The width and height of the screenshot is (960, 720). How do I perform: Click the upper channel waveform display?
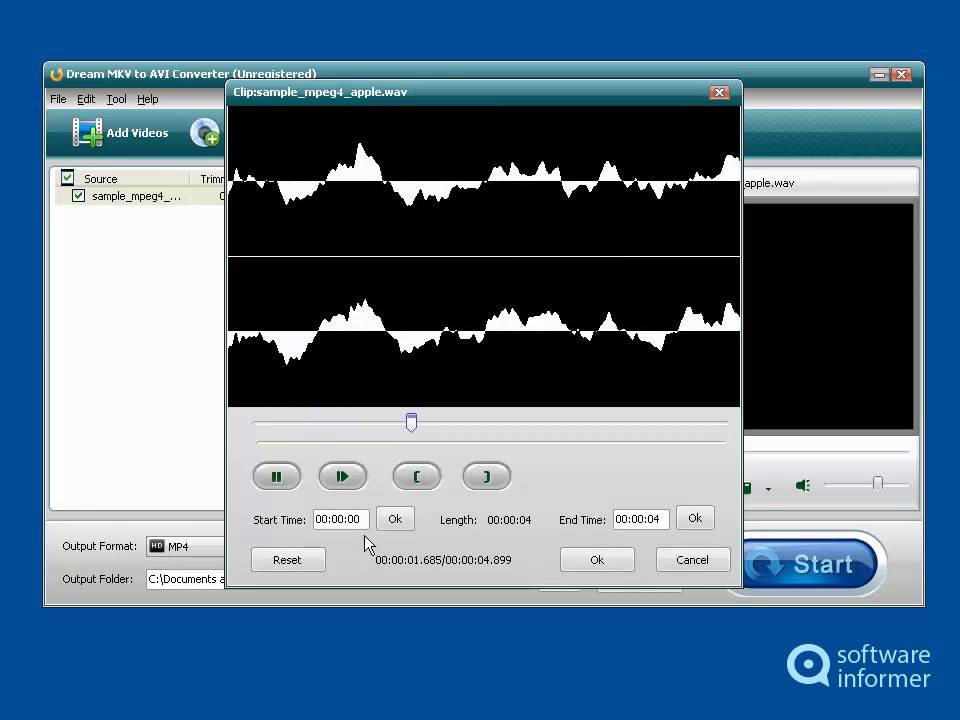[x=484, y=181]
